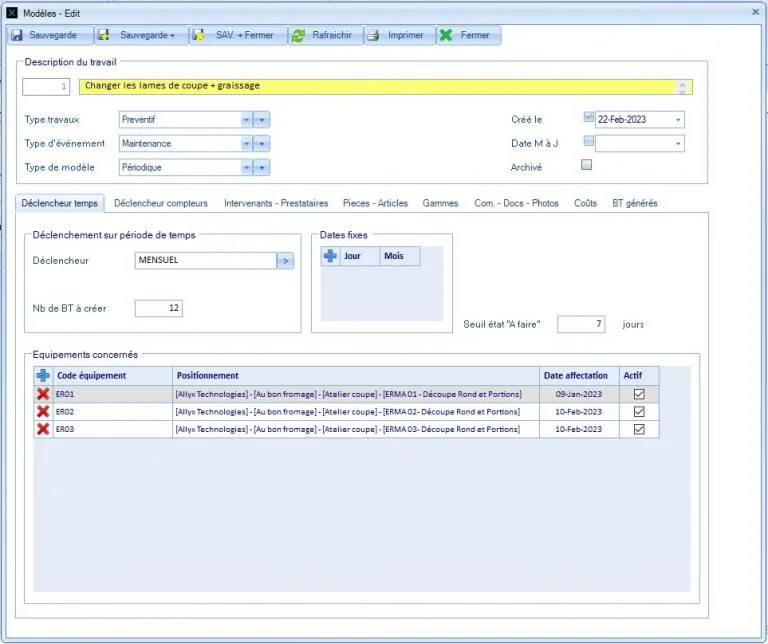Remove equipment ER02 with red X
The height and width of the screenshot is (644, 768).
pos(43,412)
